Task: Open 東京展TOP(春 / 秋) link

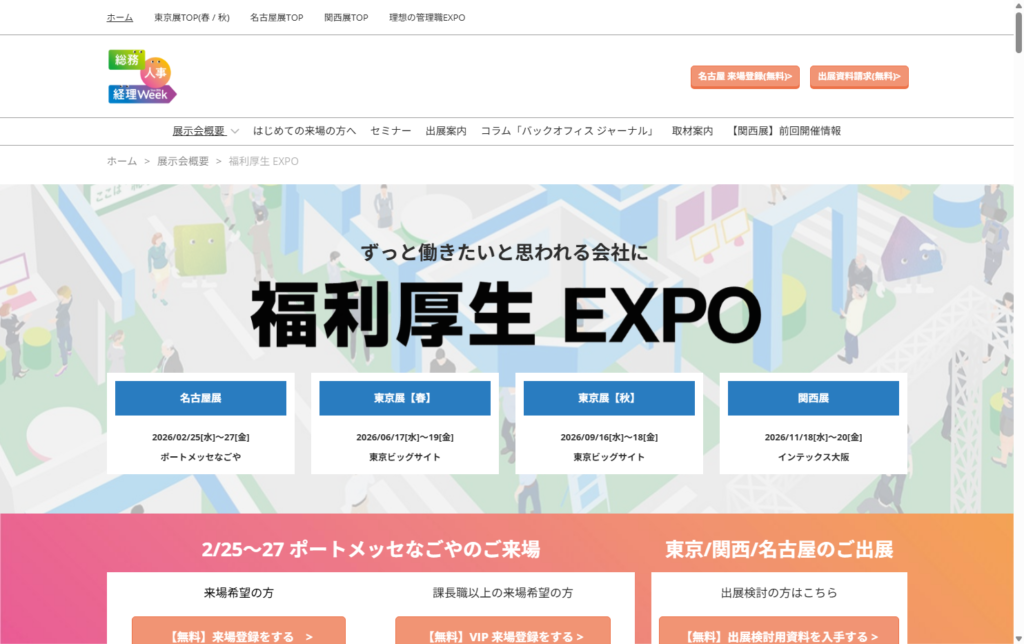Action: [191, 18]
